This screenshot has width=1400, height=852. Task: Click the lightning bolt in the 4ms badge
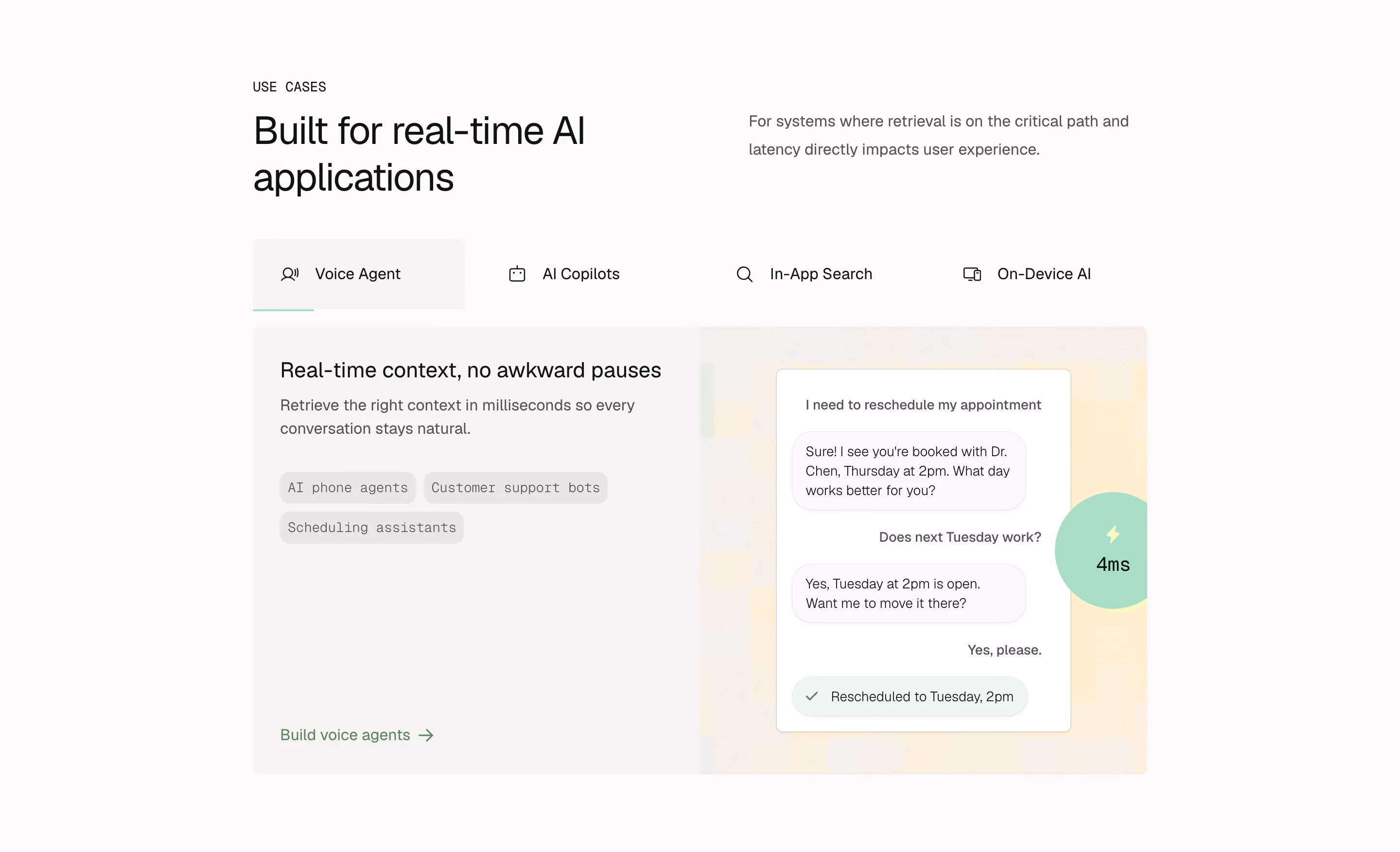click(x=1113, y=534)
